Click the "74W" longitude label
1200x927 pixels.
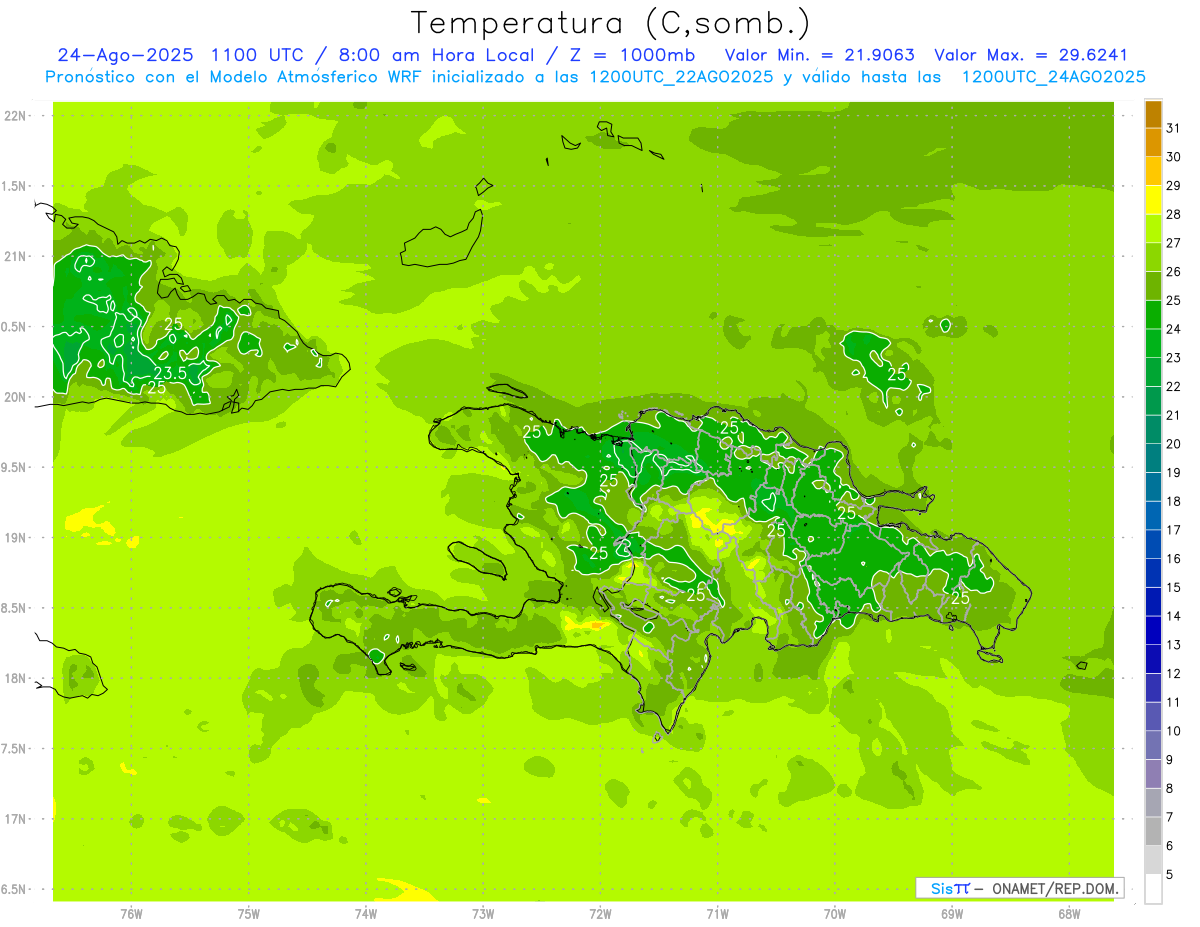(x=366, y=913)
